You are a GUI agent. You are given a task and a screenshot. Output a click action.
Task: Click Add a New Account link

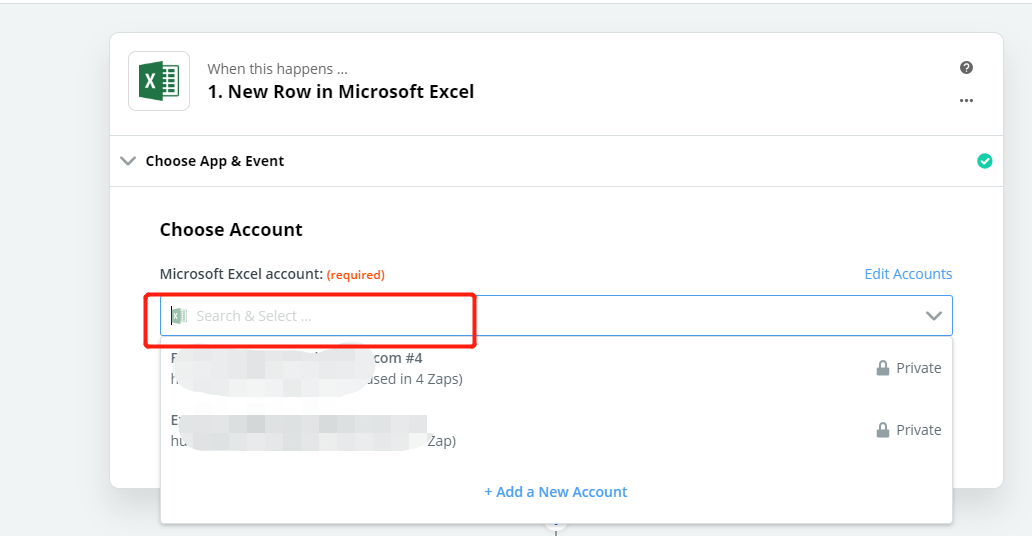pos(556,492)
